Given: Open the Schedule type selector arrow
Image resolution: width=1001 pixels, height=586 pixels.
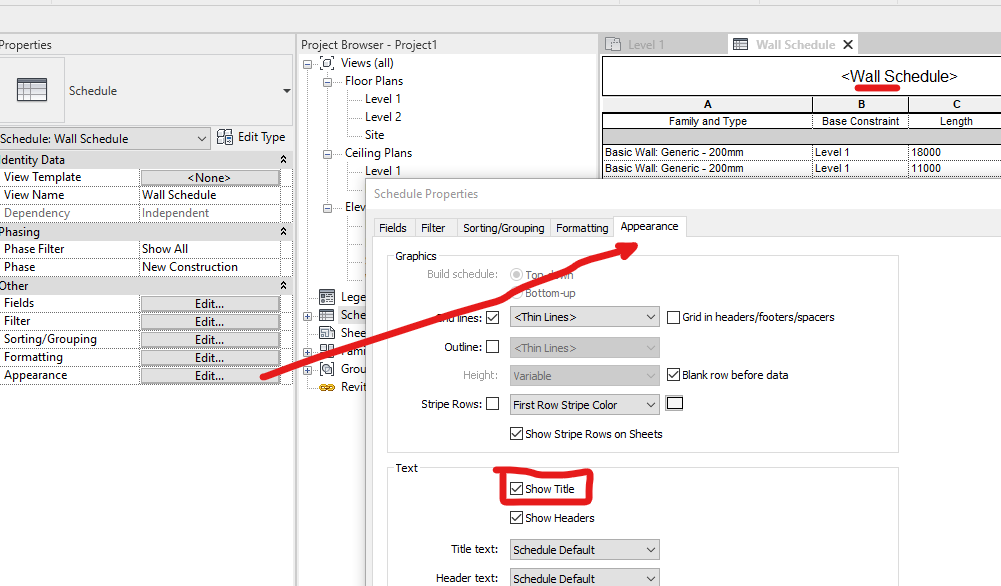Looking at the screenshot, I should click(x=287, y=91).
